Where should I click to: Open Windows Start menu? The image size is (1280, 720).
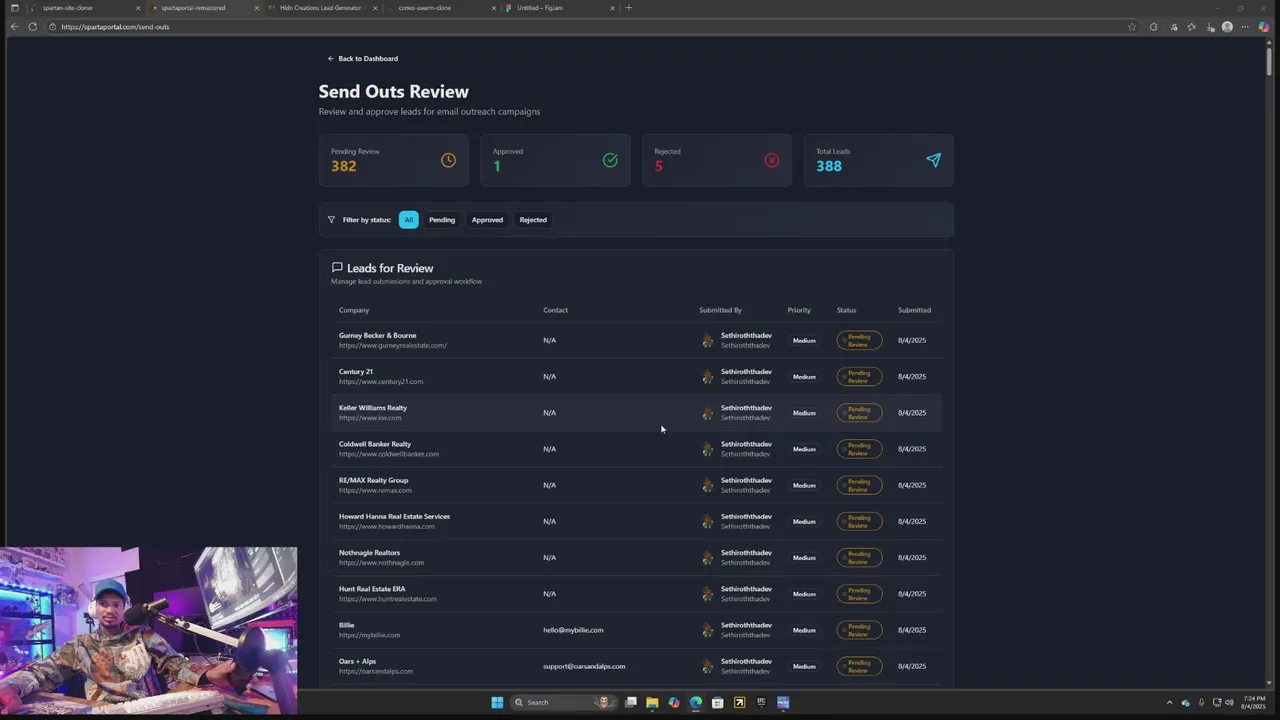[497, 702]
